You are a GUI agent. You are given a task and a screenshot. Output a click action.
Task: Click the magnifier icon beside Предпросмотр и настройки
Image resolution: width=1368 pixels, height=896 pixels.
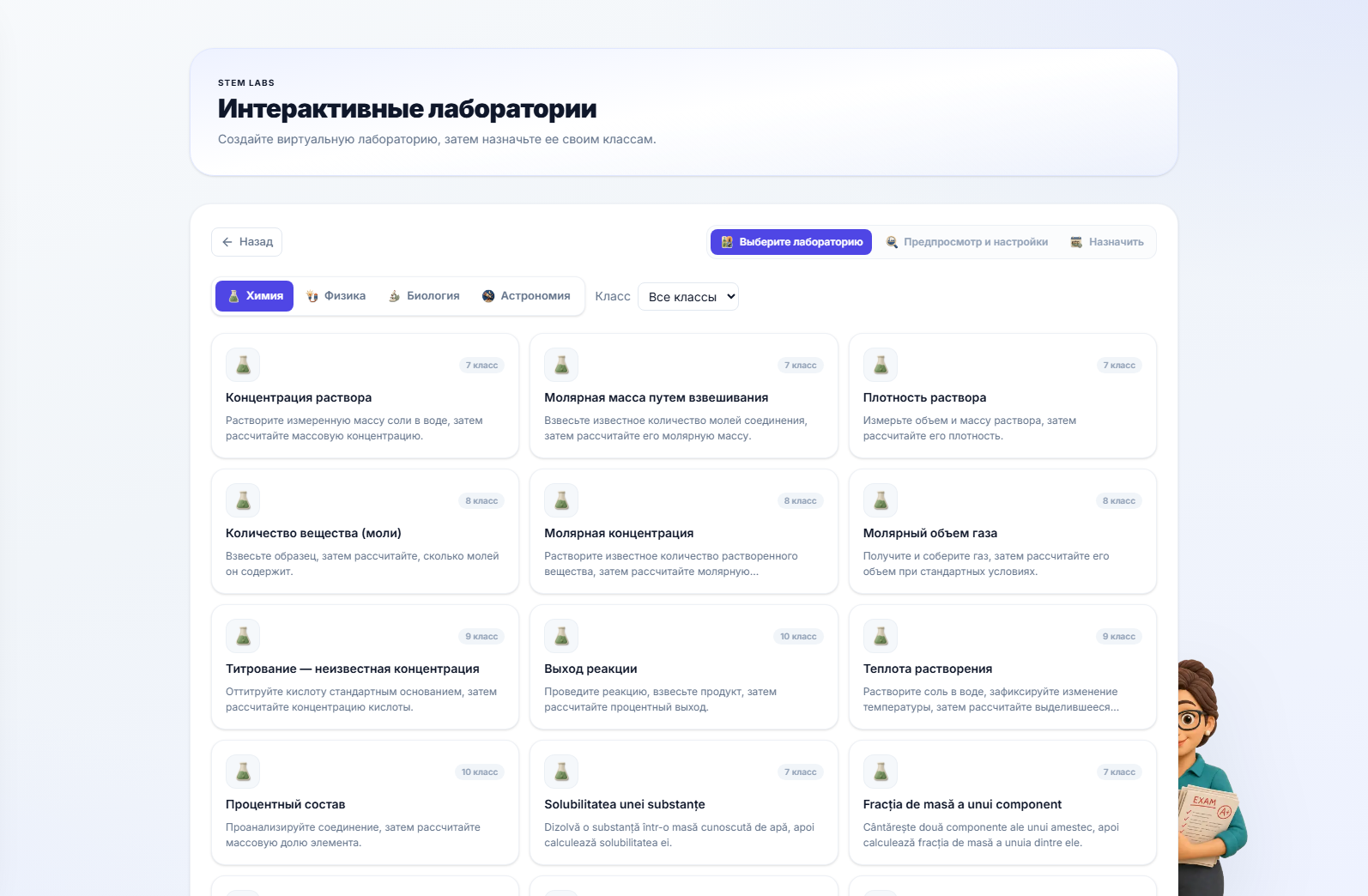(893, 242)
